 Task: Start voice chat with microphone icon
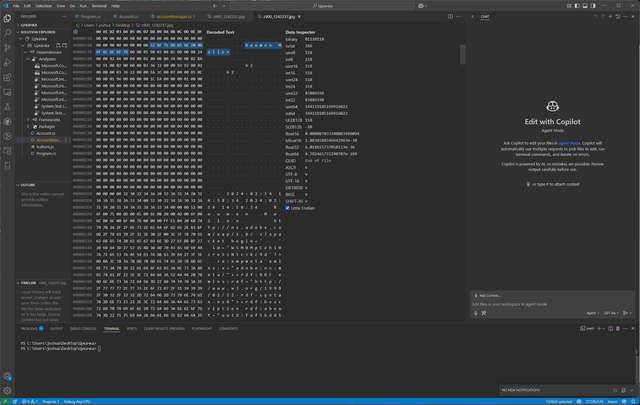[x=476, y=313]
